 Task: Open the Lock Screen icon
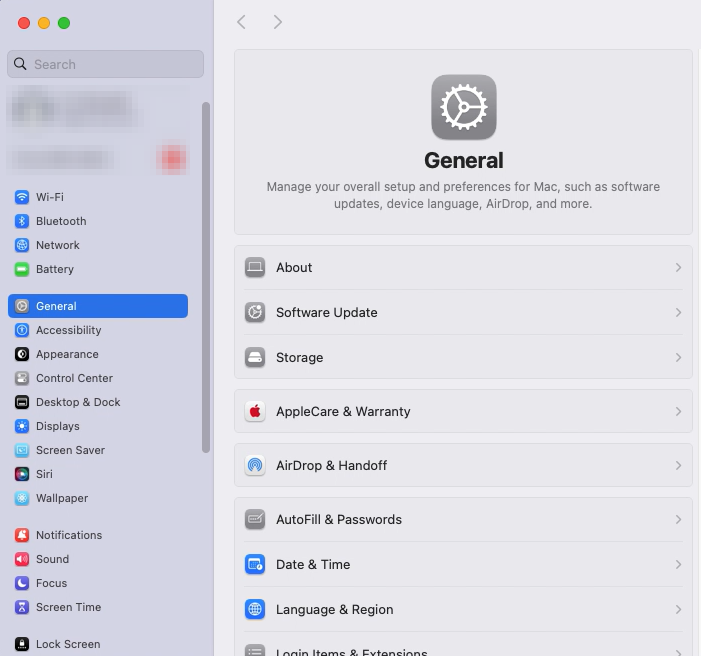22,644
